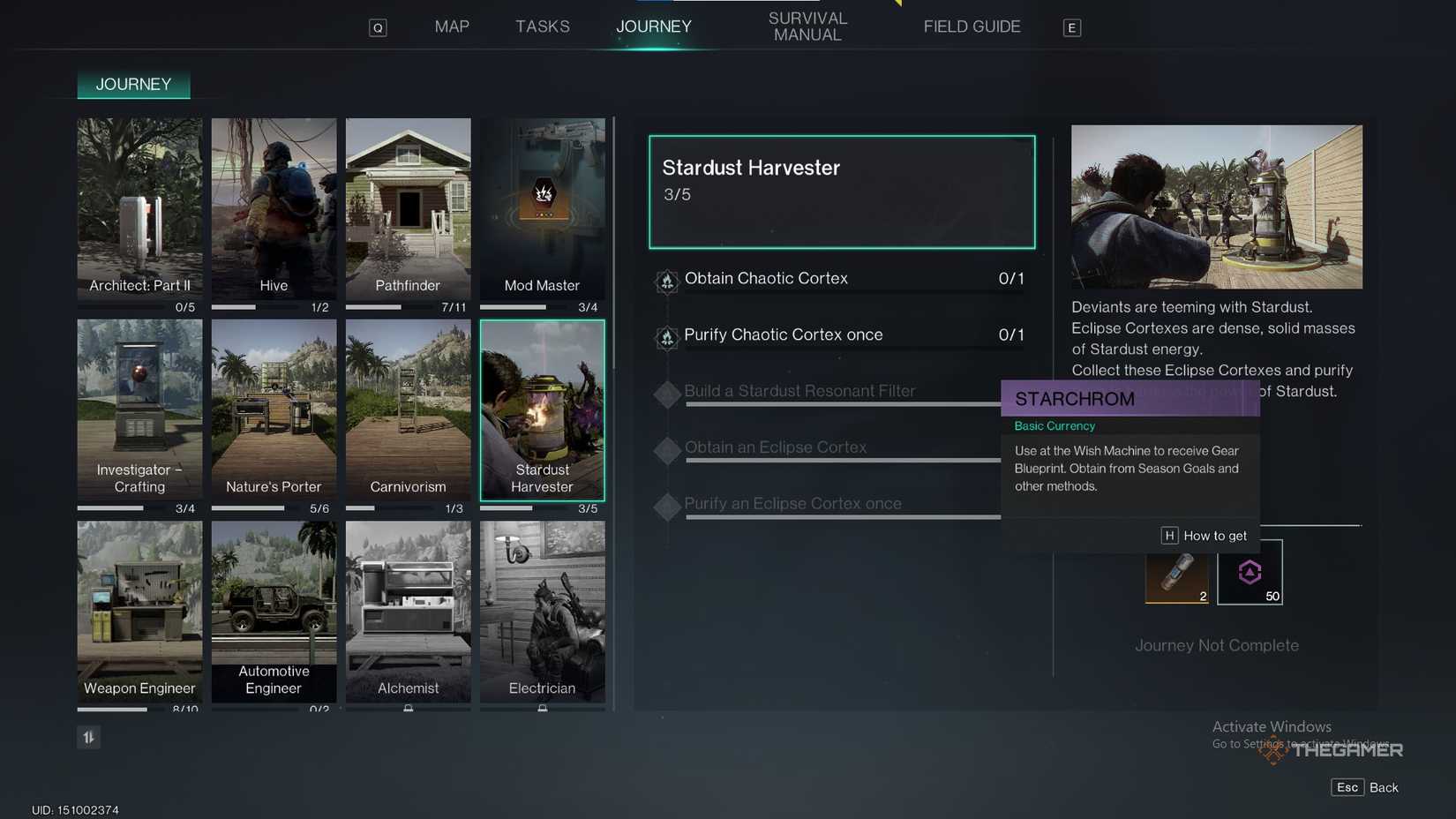Open the TASKS tab
This screenshot has width=1456, height=819.
coord(543,26)
